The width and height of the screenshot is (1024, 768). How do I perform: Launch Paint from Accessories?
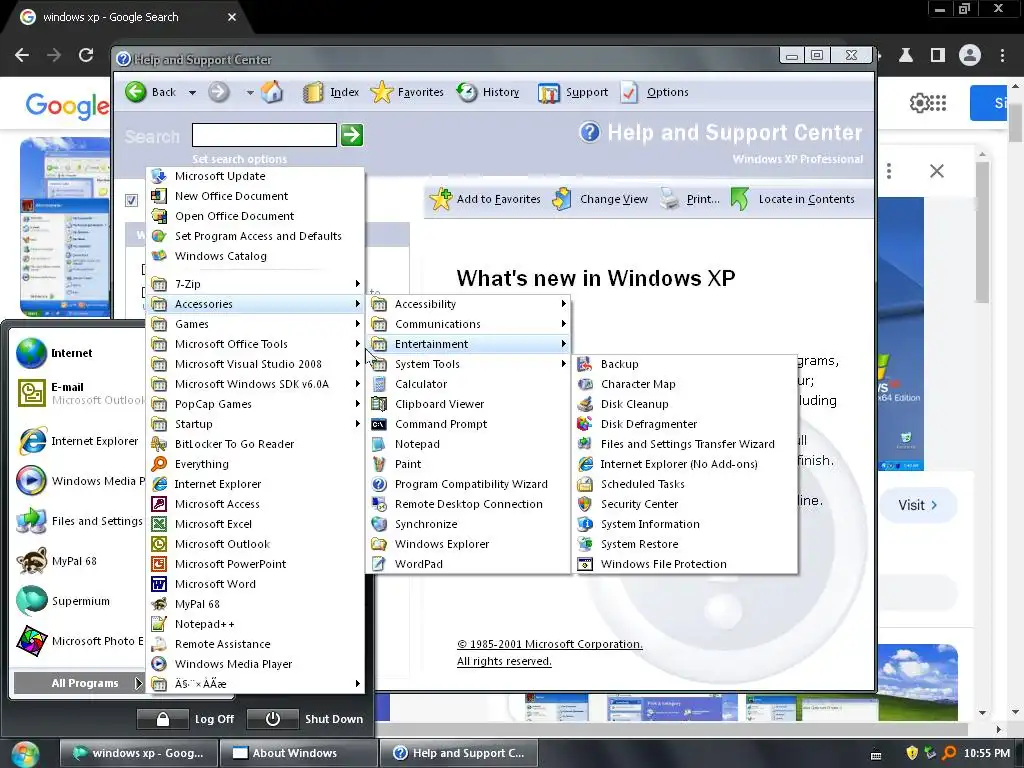pyautogui.click(x=468, y=464)
